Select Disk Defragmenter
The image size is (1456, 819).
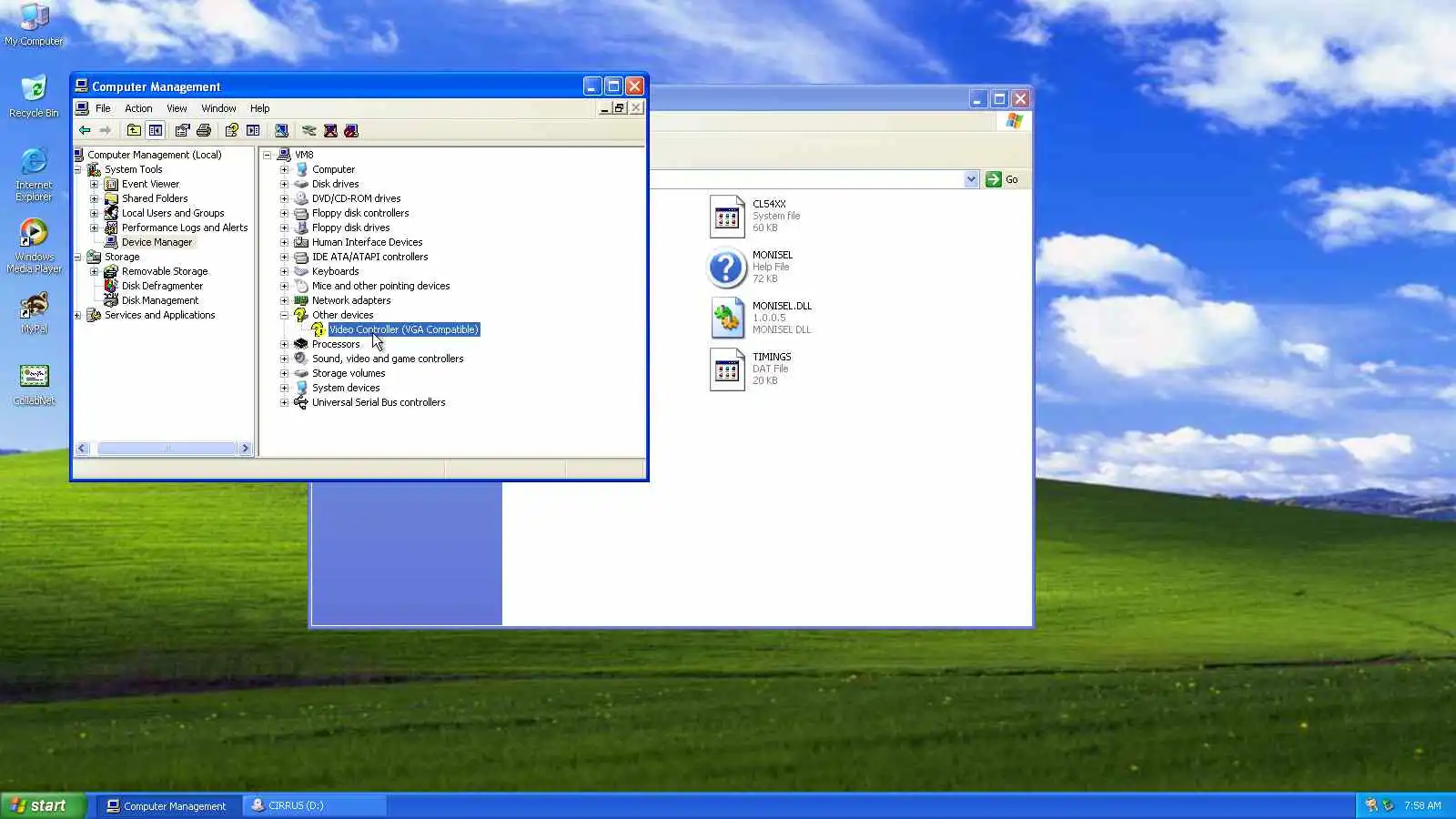[162, 286]
